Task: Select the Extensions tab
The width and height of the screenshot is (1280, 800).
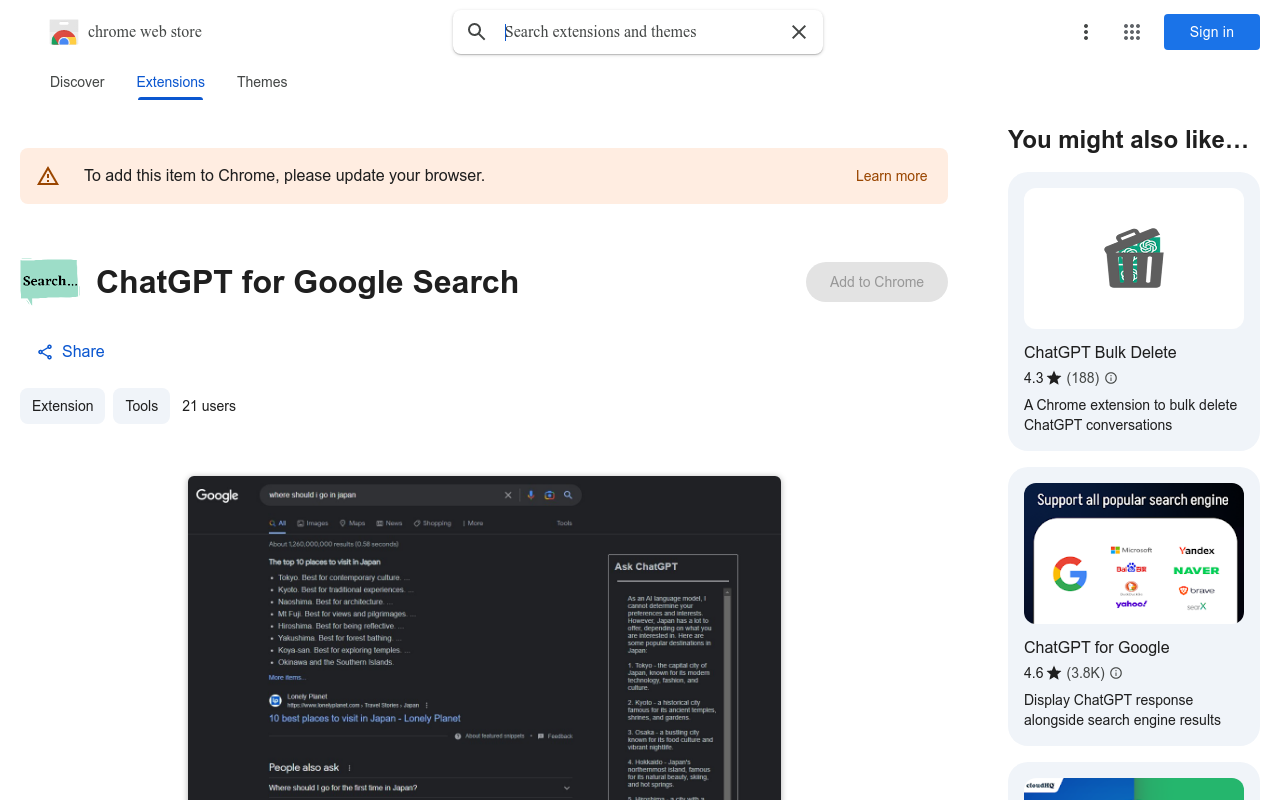Action: click(x=170, y=82)
